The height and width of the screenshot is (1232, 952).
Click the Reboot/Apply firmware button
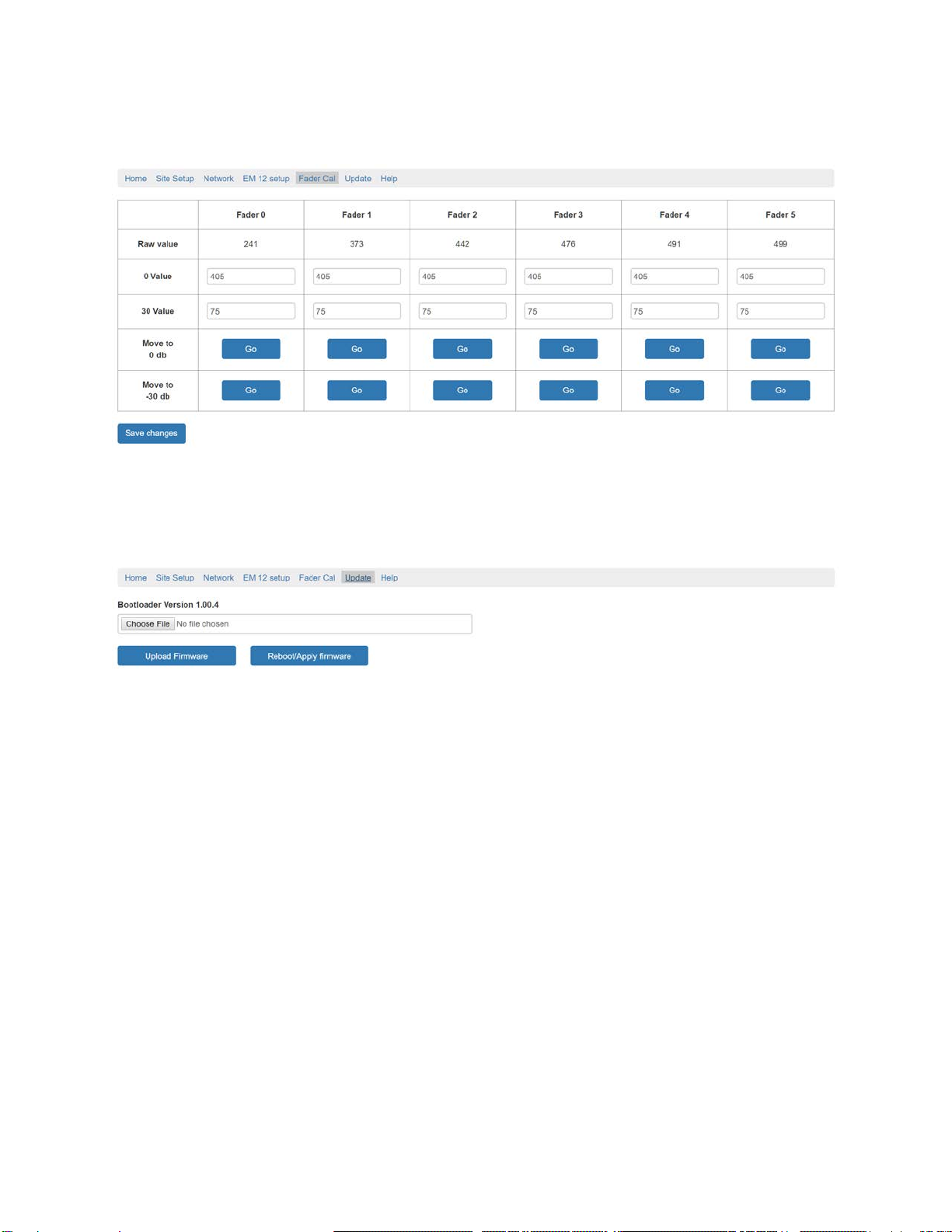(x=309, y=656)
